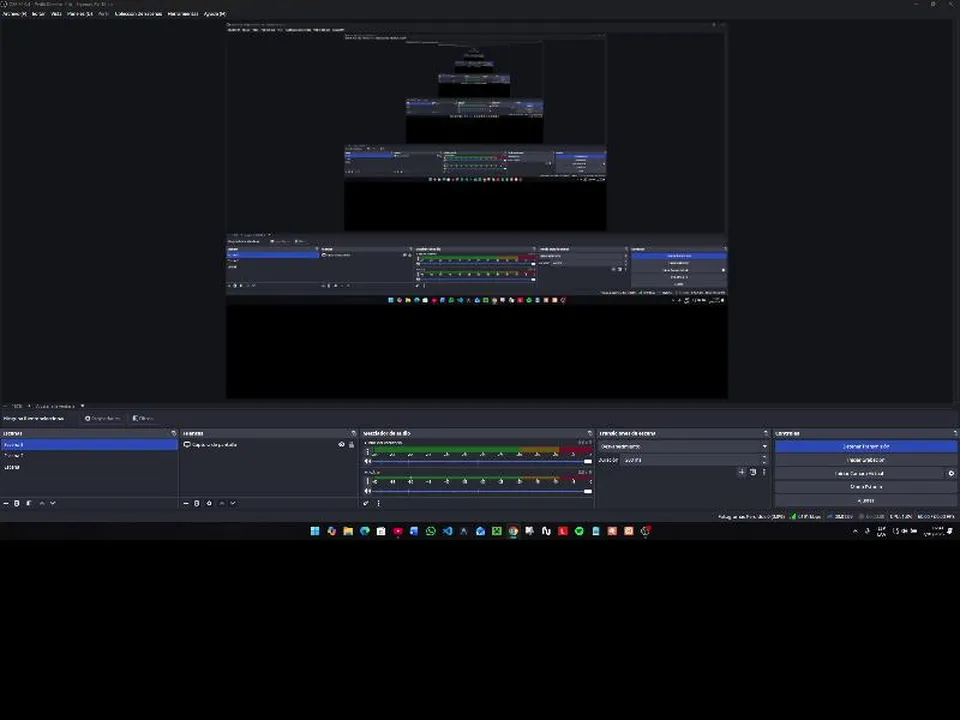
Task: Remove scene transition with trash icon
Action: [753, 472]
